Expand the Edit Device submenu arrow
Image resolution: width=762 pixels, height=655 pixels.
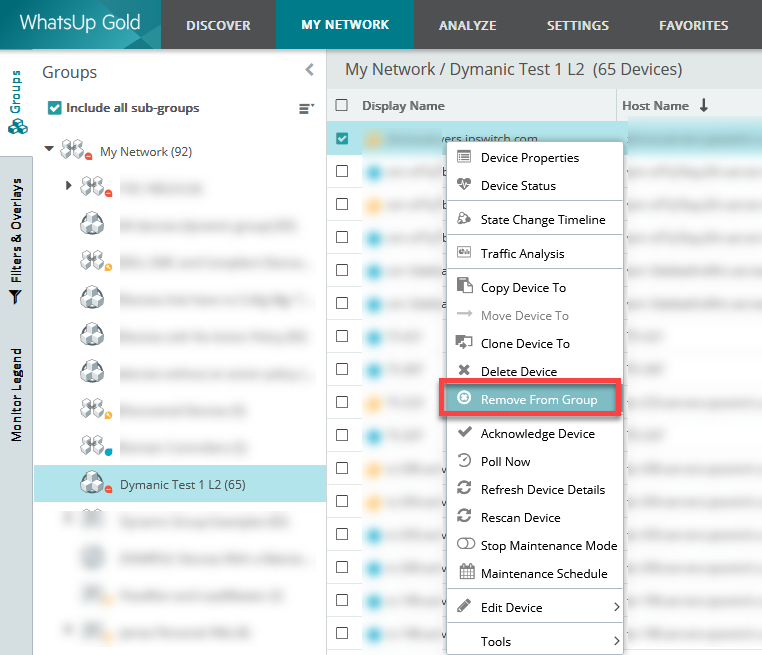617,607
